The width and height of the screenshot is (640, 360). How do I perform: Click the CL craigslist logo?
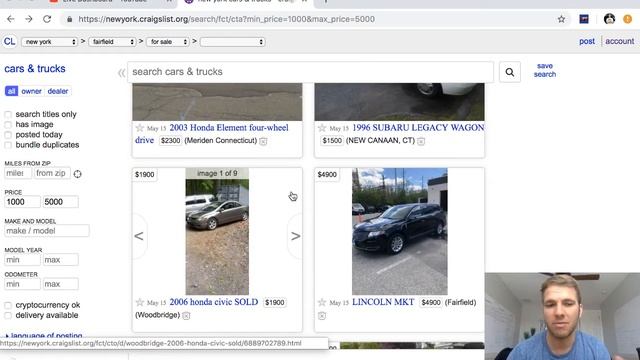click(9, 42)
